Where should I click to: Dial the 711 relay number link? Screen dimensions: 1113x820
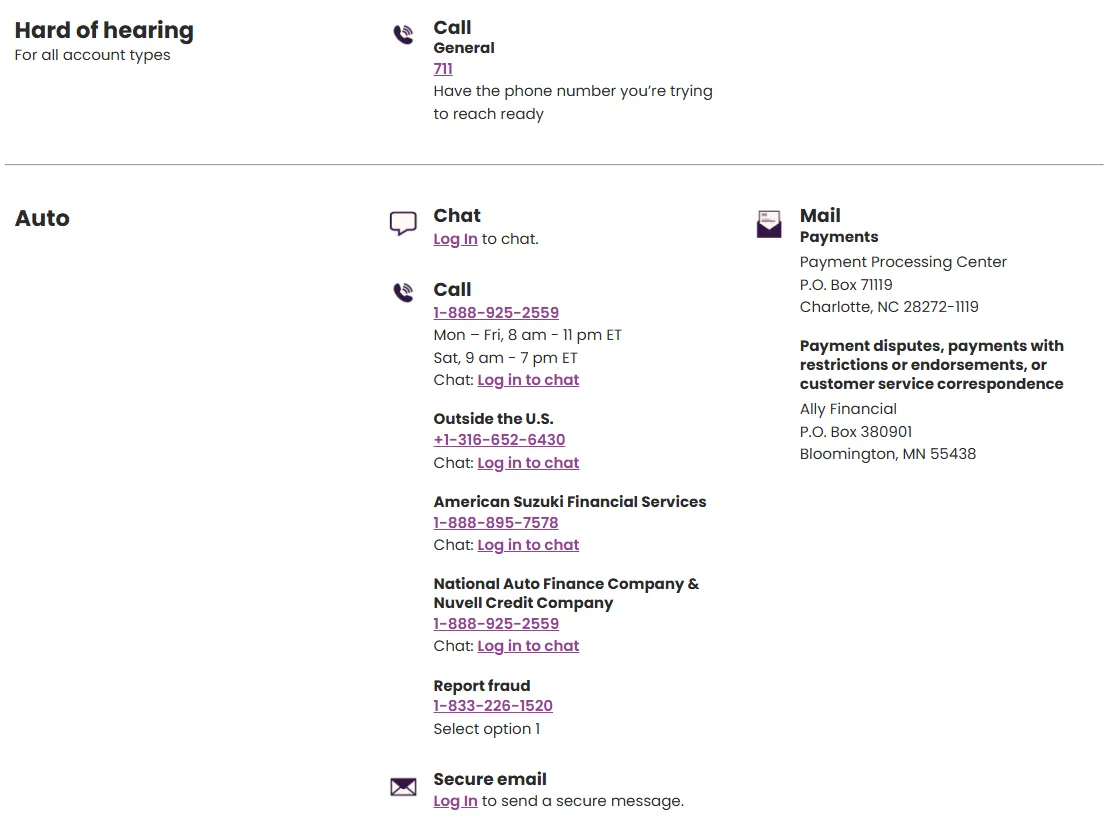[443, 69]
